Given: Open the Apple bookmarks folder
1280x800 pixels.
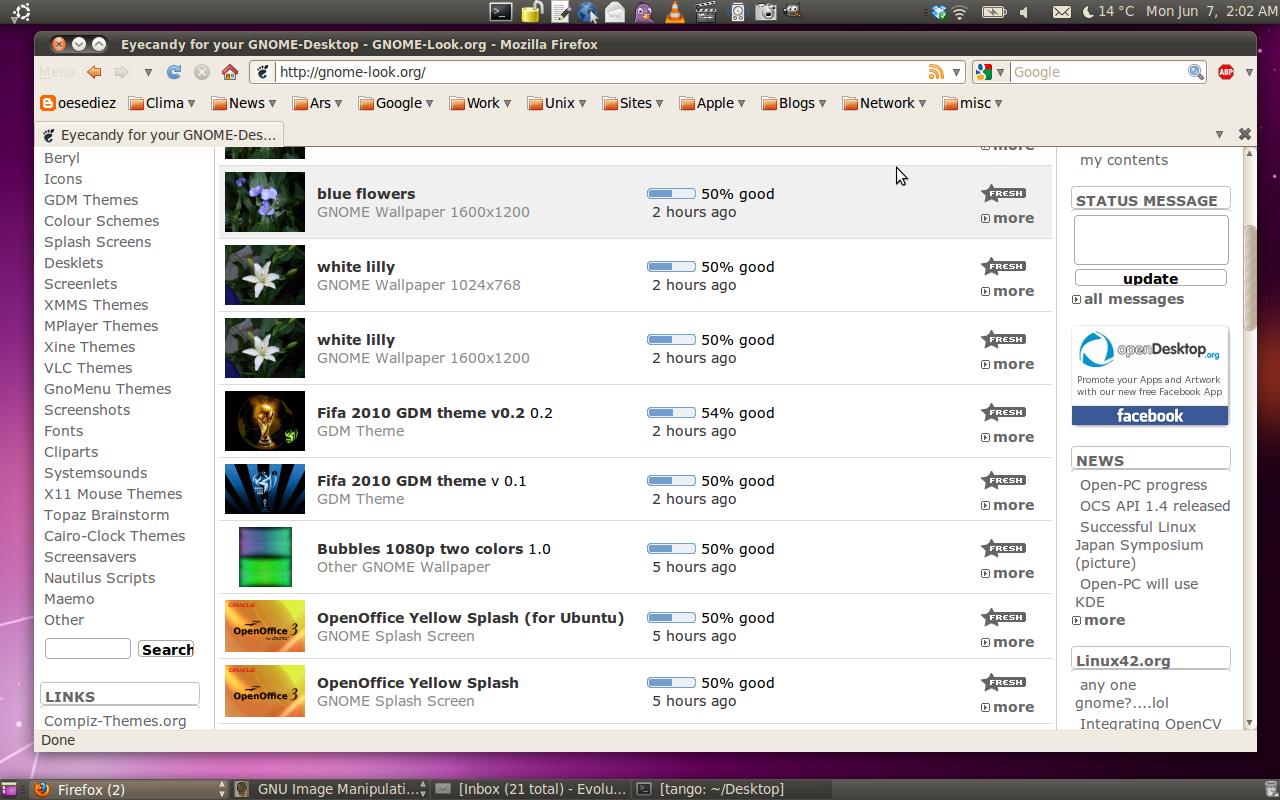Looking at the screenshot, I should pyautogui.click(x=713, y=103).
